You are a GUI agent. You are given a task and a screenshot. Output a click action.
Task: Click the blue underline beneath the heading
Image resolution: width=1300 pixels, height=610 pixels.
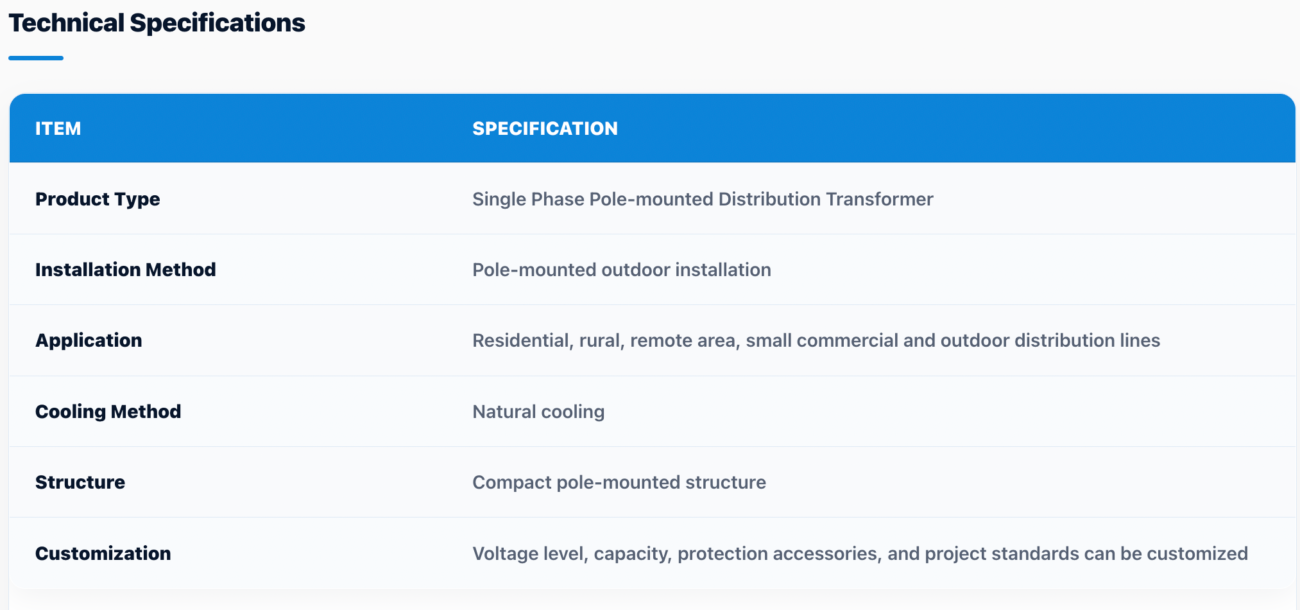(x=36, y=58)
